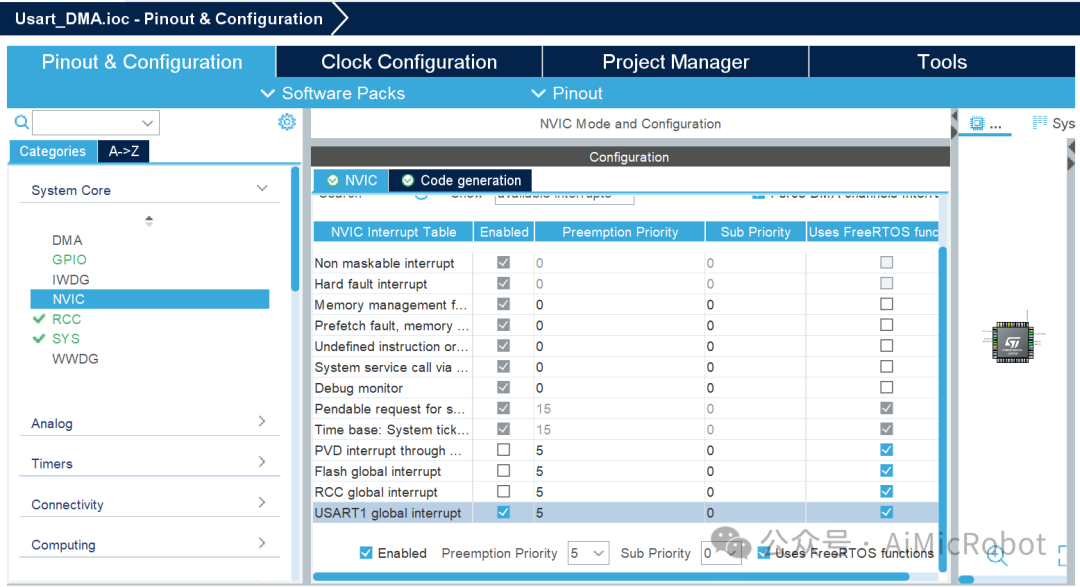Click the Usart_DMA.ioc breadcrumb title
Screen dimensions: 1080x587
tap(169, 19)
